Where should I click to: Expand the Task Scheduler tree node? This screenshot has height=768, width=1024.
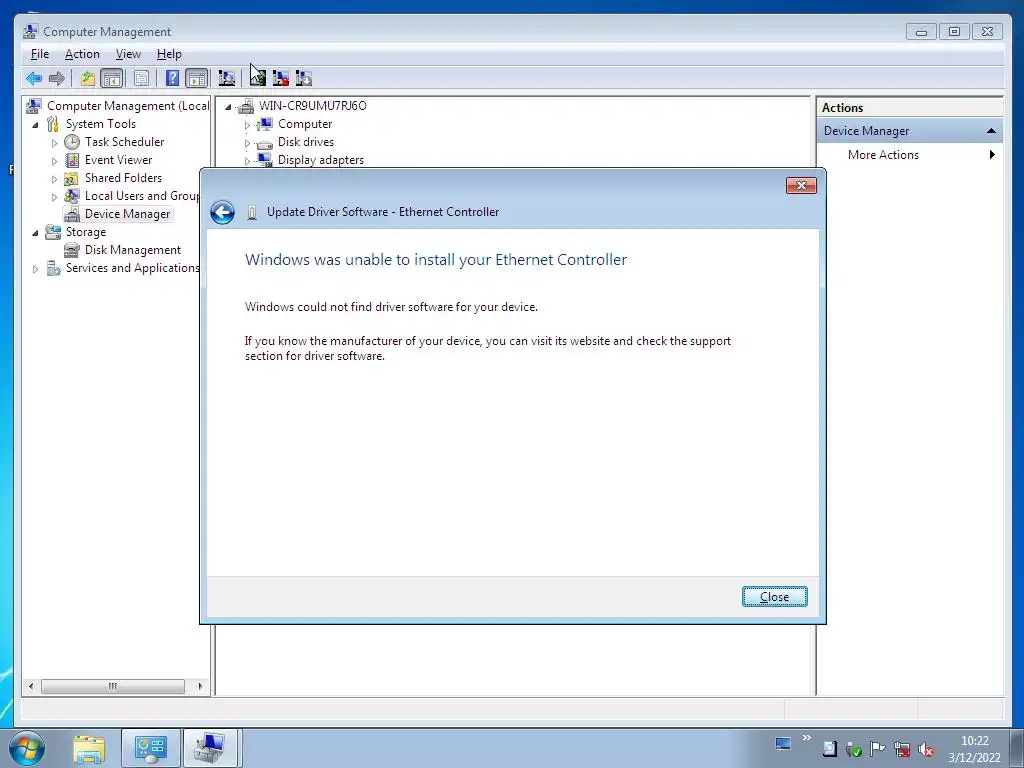tap(54, 142)
